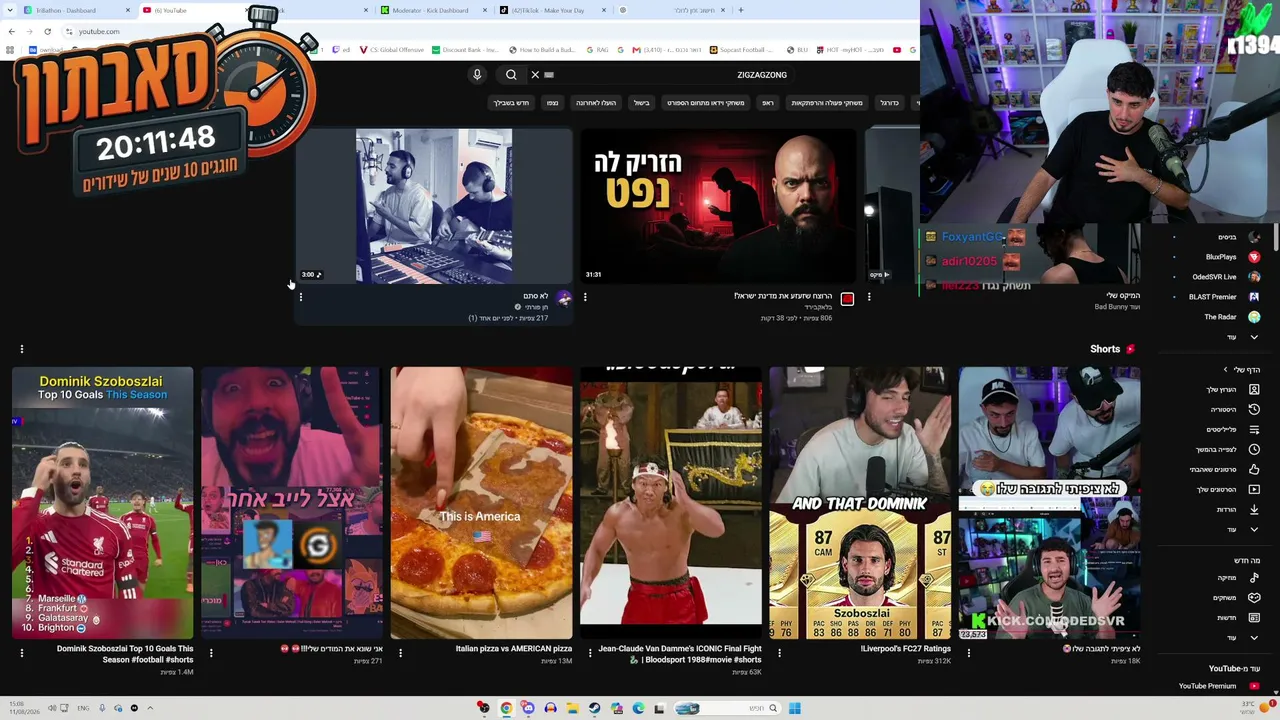Open the Playlists icon in sidebar
1280x720 pixels.
1254,429
